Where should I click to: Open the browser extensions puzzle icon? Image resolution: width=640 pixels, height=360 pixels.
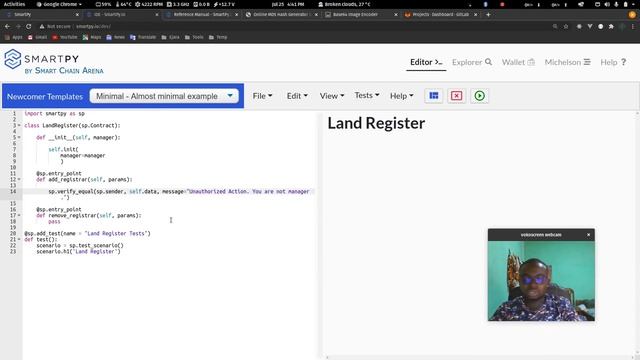coord(611,26)
